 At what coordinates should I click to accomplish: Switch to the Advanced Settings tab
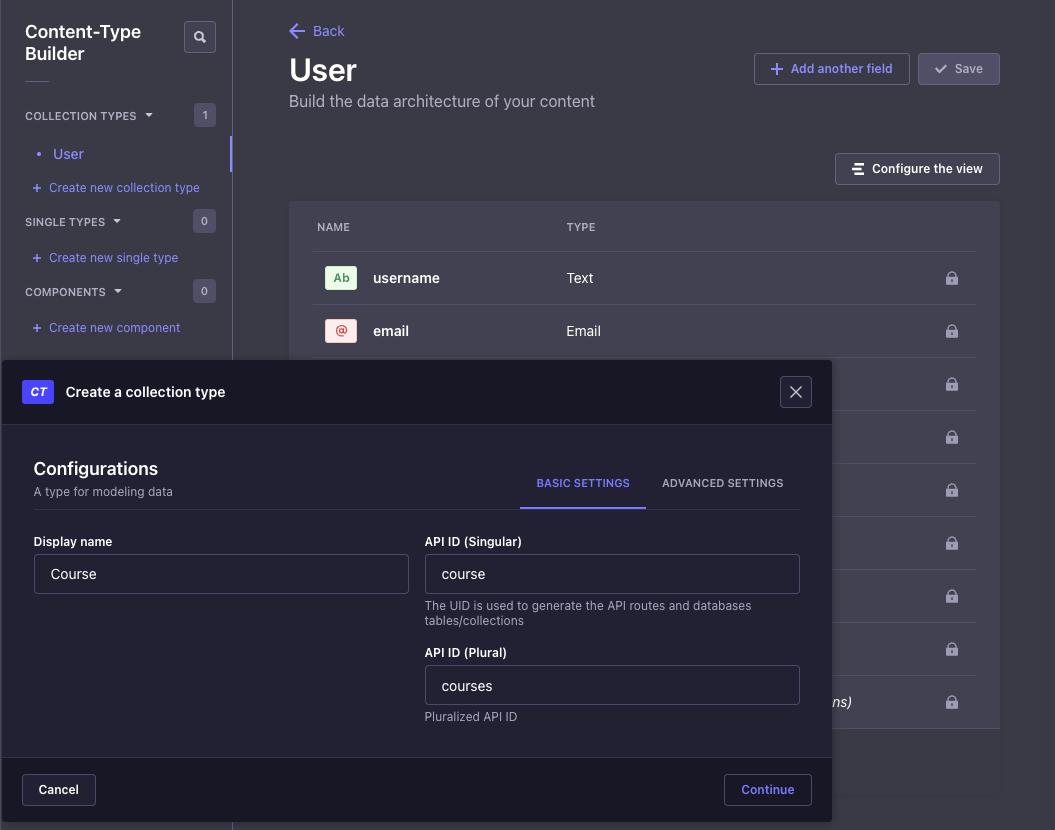(722, 483)
